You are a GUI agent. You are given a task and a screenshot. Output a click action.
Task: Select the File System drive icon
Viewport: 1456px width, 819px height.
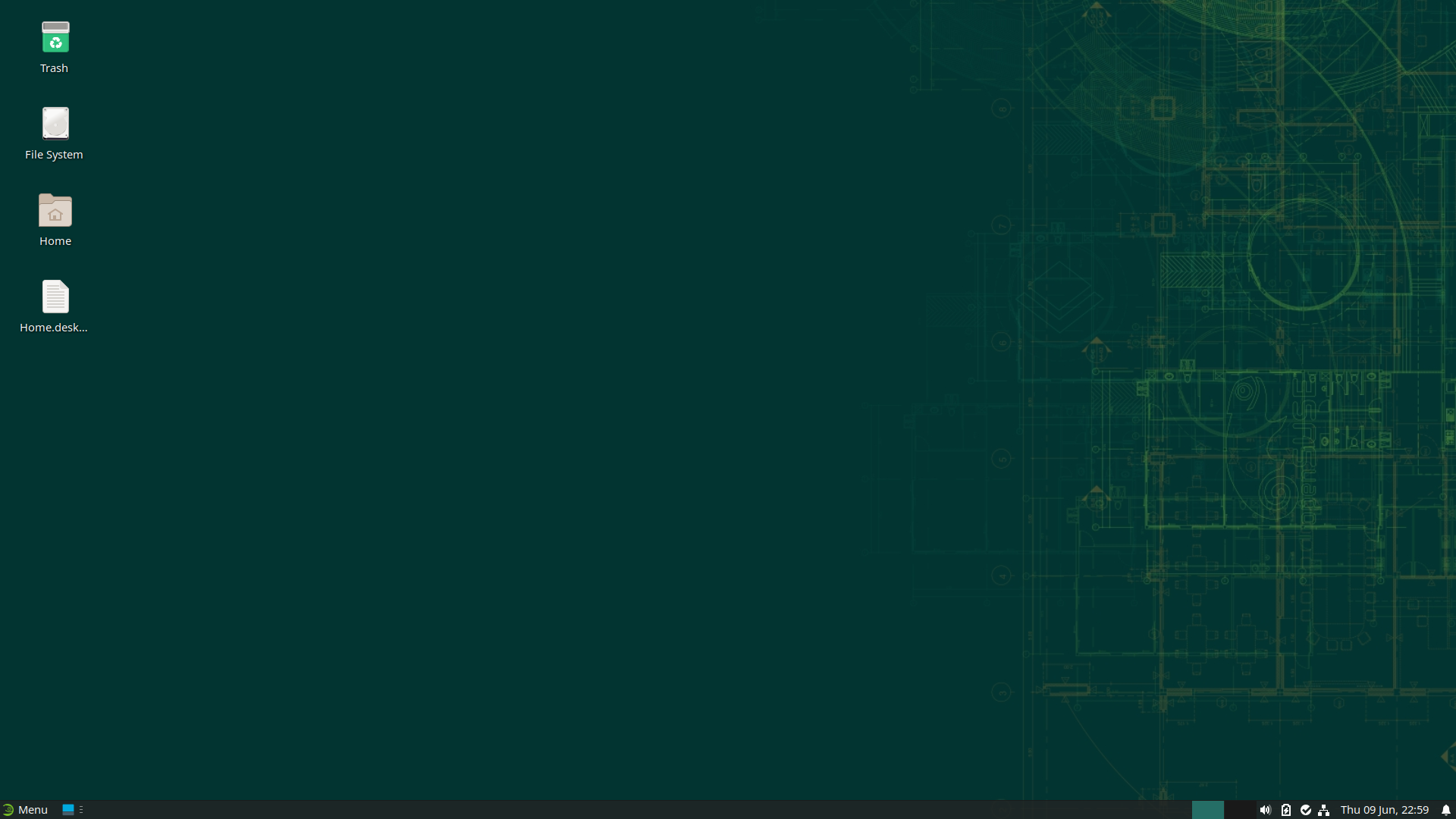[55, 124]
